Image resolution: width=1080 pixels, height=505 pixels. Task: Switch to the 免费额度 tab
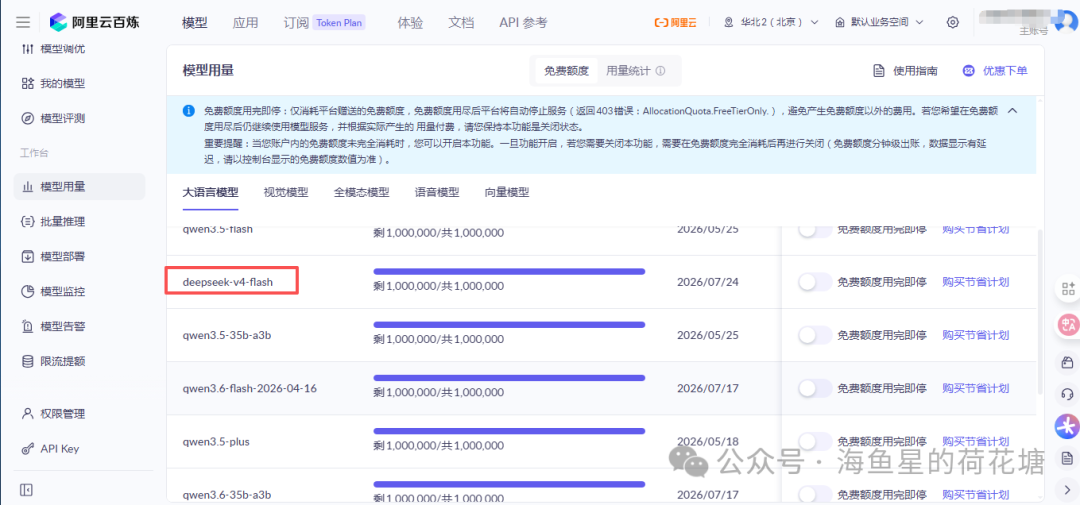point(566,71)
